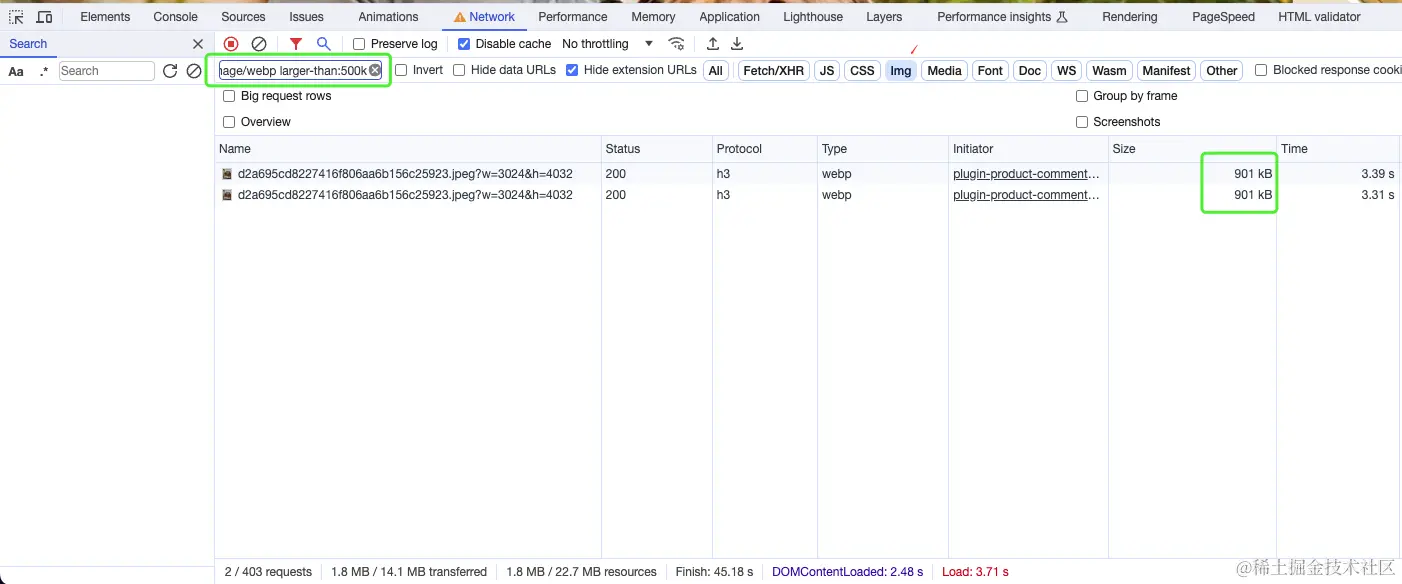Clear the filter text with X icon

[x=375, y=70]
